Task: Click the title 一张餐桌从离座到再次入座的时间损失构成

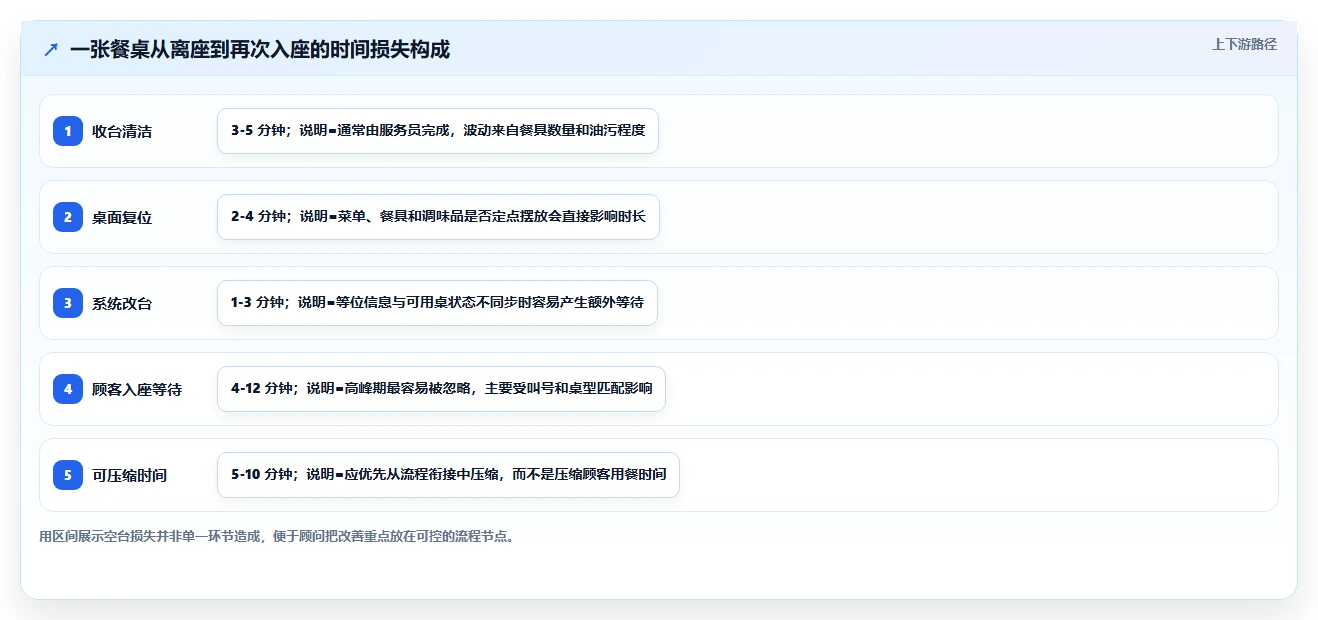Action: [260, 49]
